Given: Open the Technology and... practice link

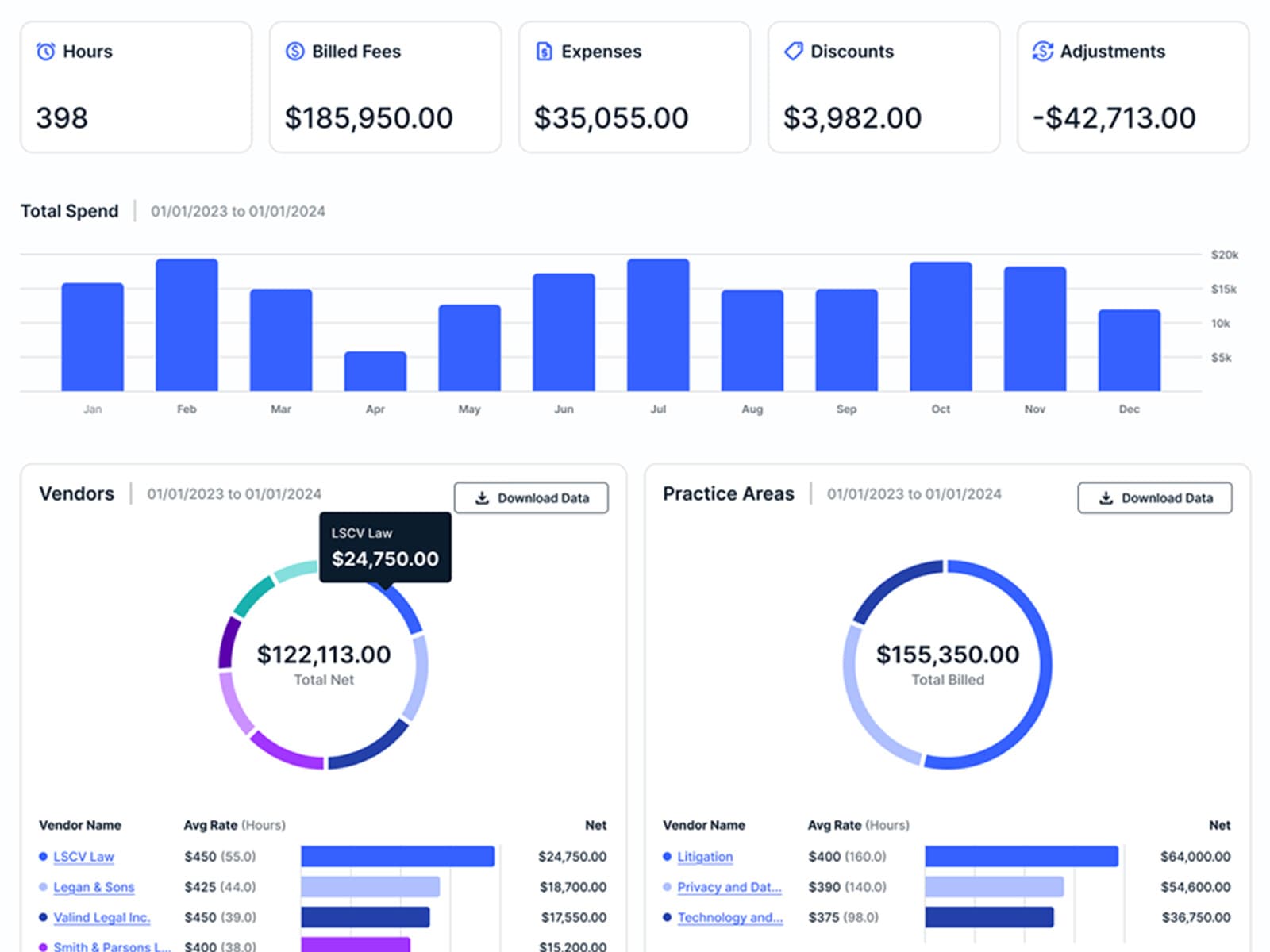Looking at the screenshot, I should [730, 917].
